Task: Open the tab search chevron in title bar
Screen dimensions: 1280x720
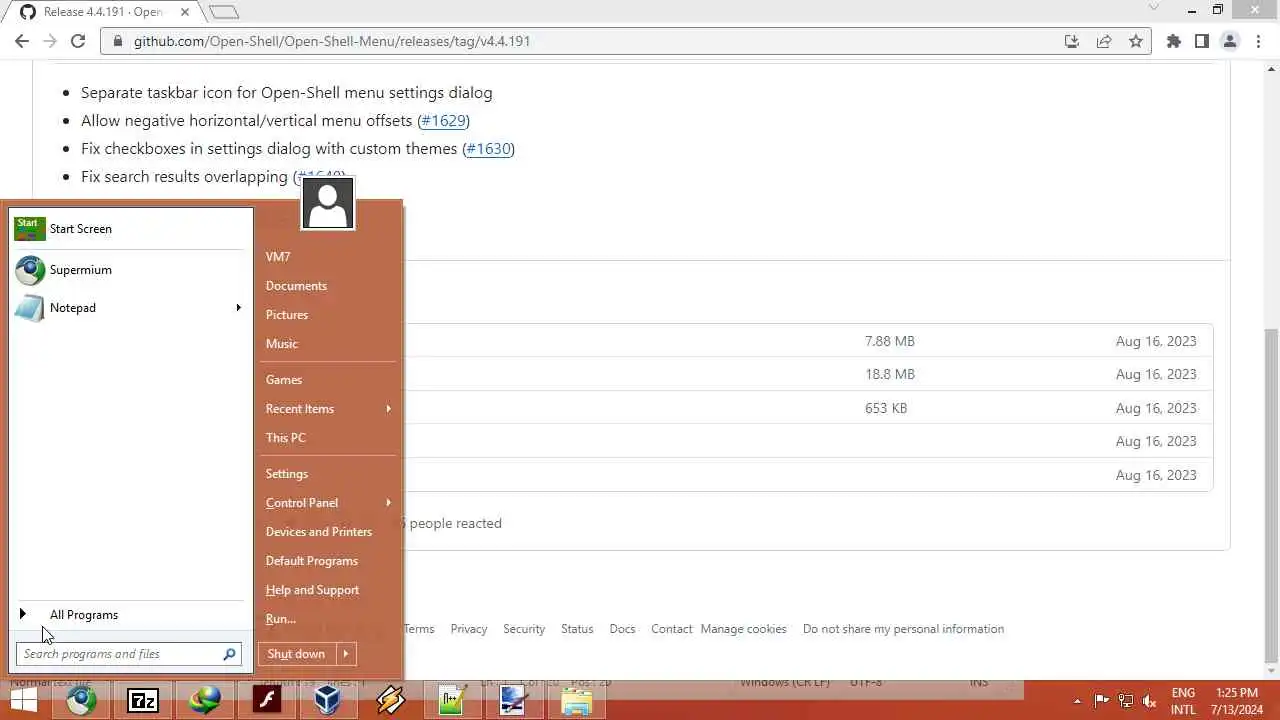Action: pyautogui.click(x=1154, y=10)
